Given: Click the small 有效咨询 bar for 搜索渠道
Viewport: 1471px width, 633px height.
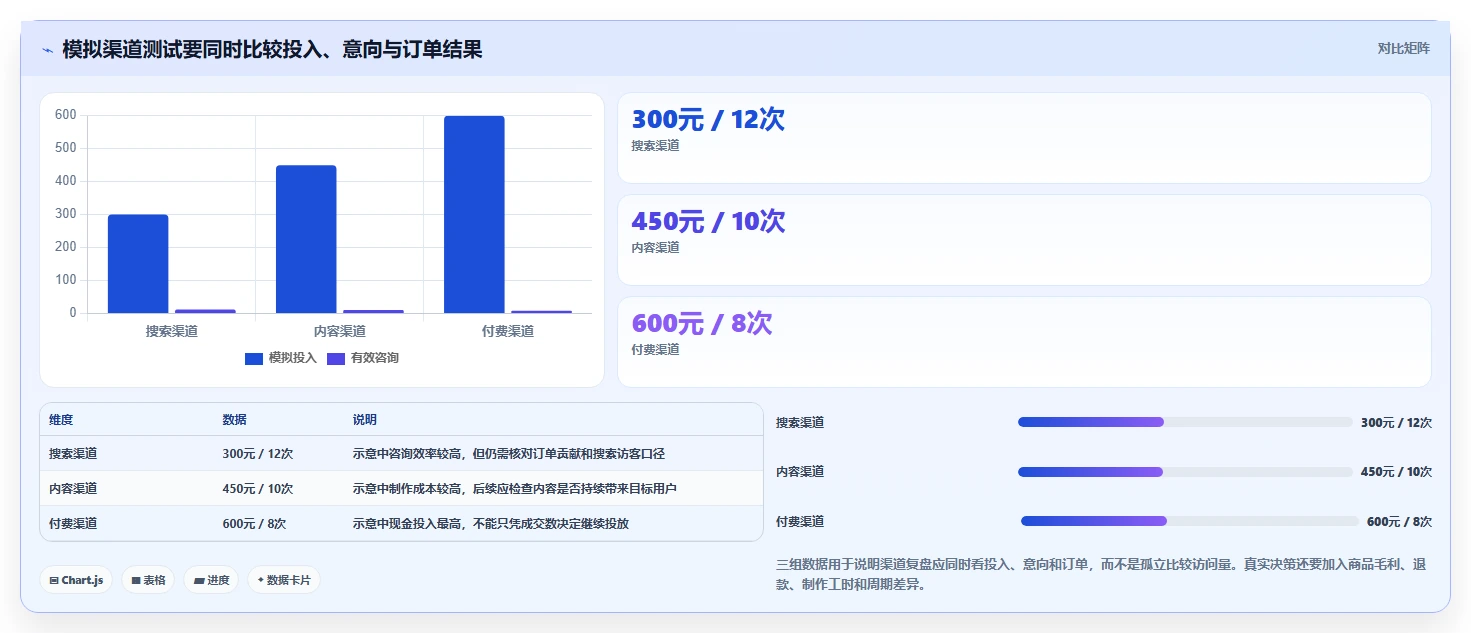Looking at the screenshot, I should coord(205,311).
